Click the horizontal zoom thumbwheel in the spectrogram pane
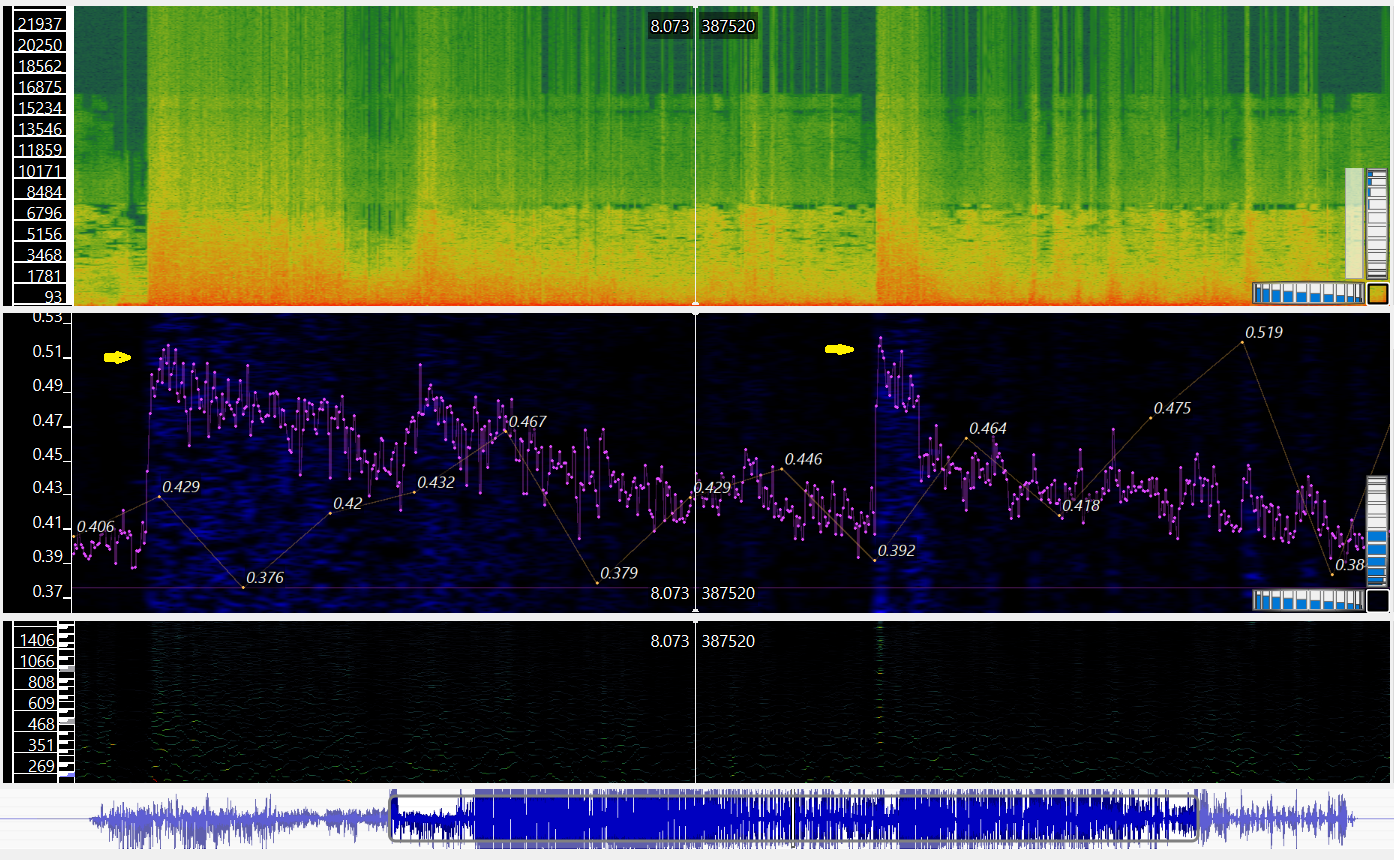Image resolution: width=1394 pixels, height=860 pixels. click(x=1308, y=293)
